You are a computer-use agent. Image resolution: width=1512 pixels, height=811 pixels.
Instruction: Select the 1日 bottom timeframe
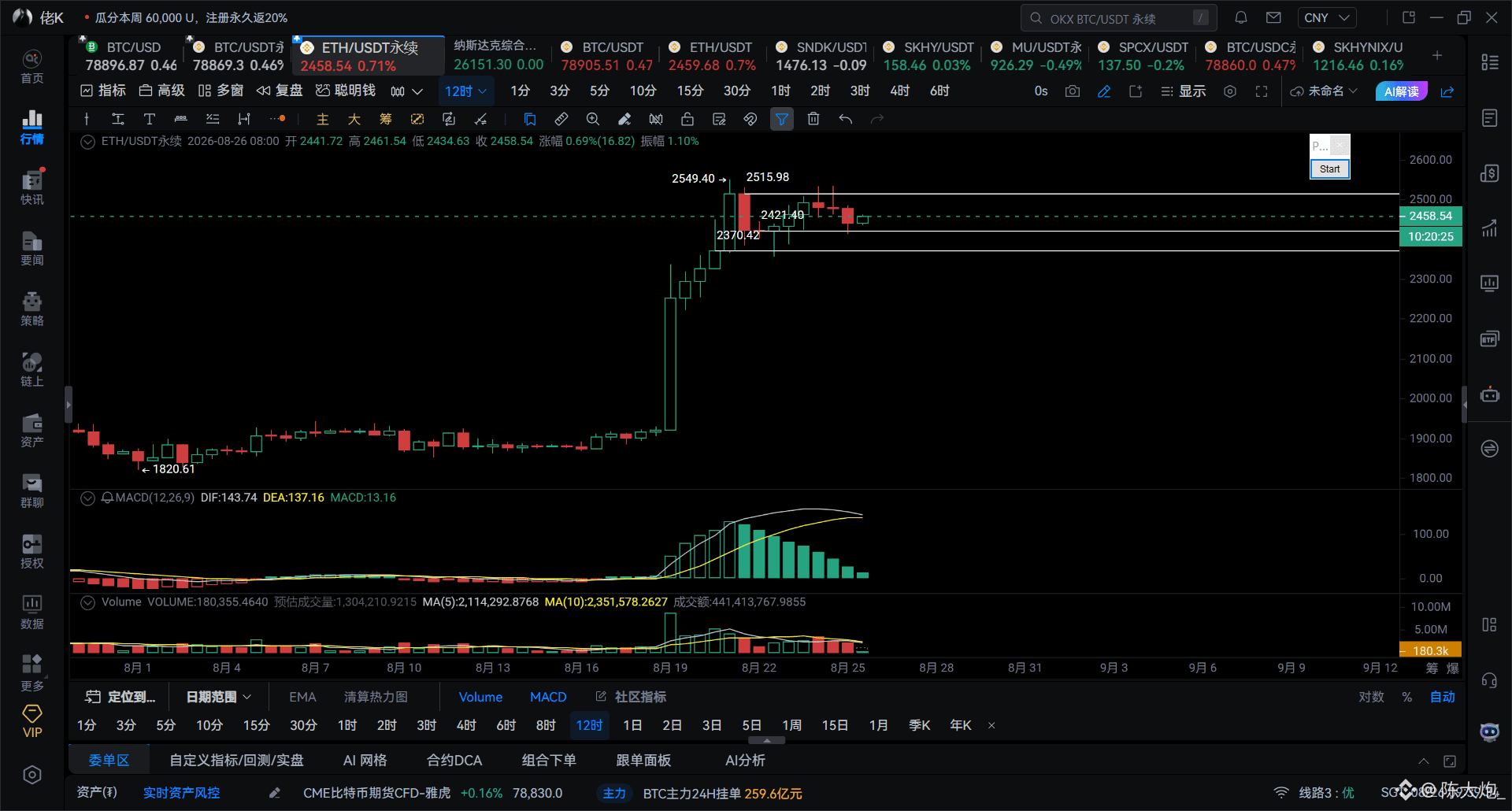pos(632,725)
